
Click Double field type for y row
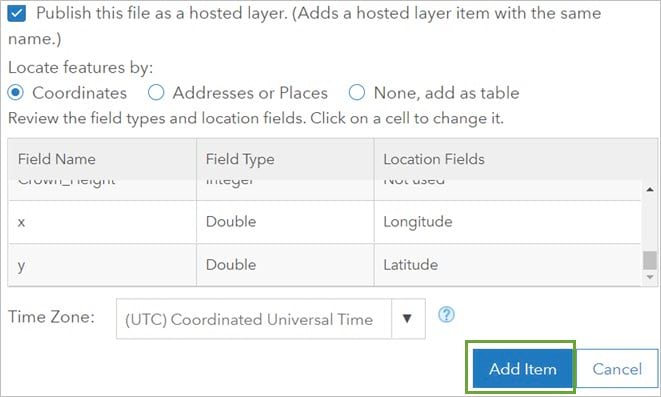(285, 265)
